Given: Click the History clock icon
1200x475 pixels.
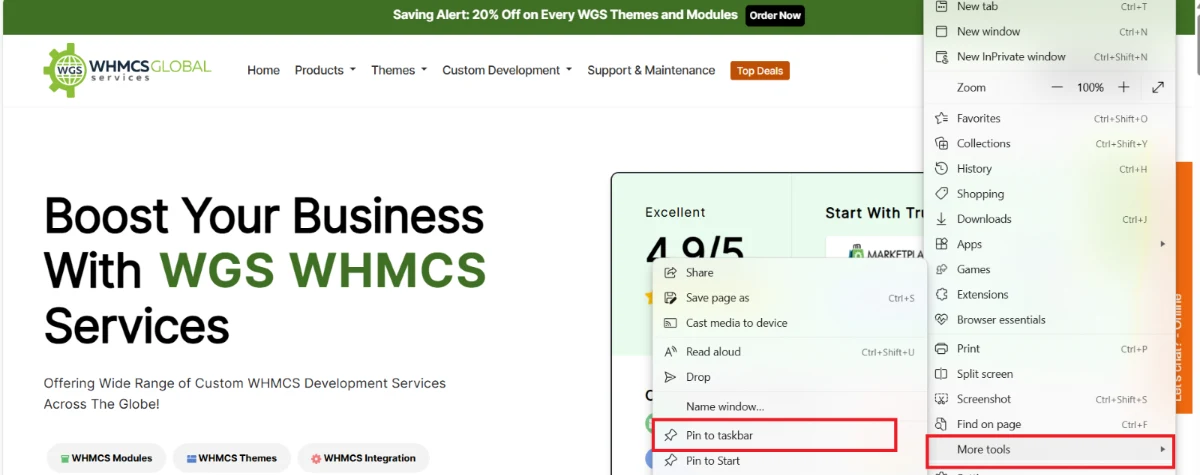Looking at the screenshot, I should click(x=940, y=169).
